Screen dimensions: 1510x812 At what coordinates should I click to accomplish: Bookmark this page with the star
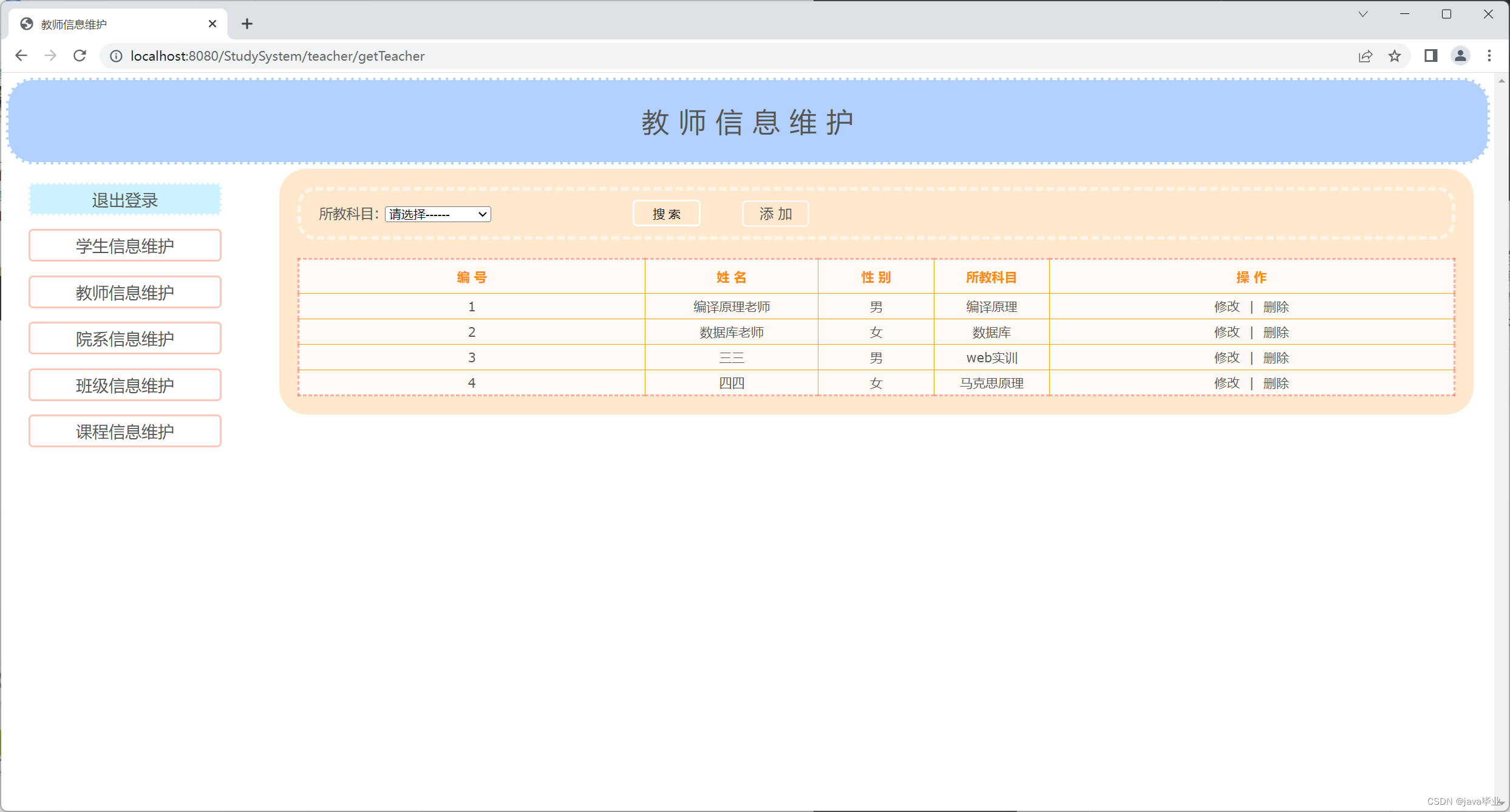[x=1395, y=56]
